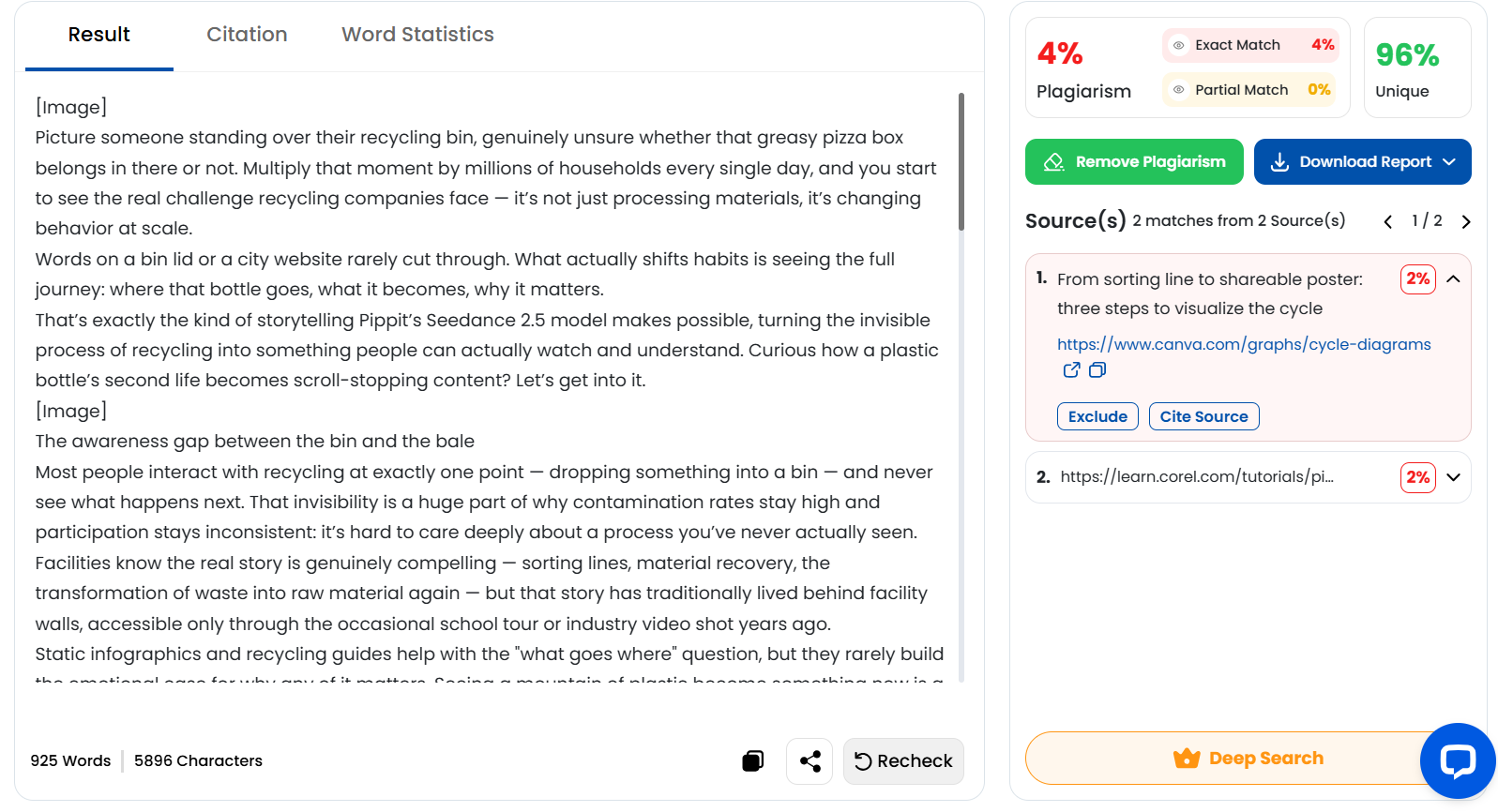This screenshot has height=812, width=1498.
Task: Click the Cite Source button
Action: point(1203,416)
